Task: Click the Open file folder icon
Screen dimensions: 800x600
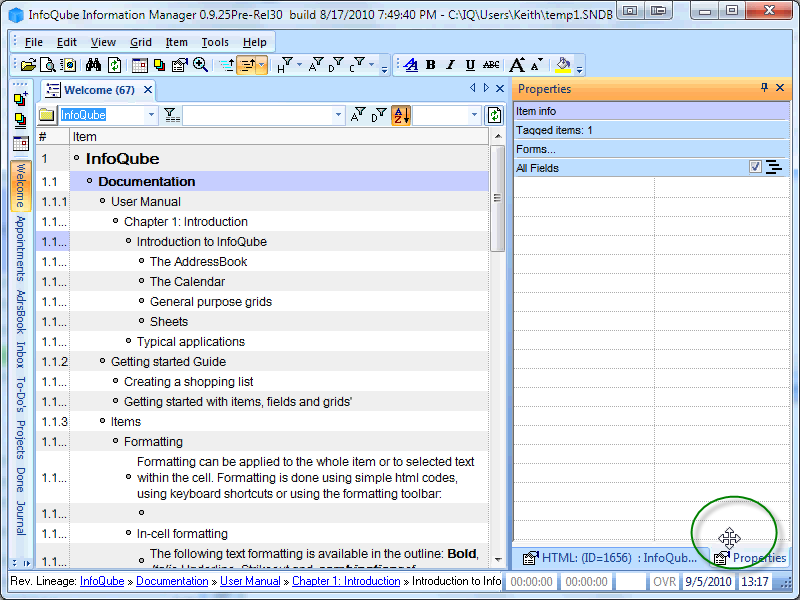Action: coord(28,65)
